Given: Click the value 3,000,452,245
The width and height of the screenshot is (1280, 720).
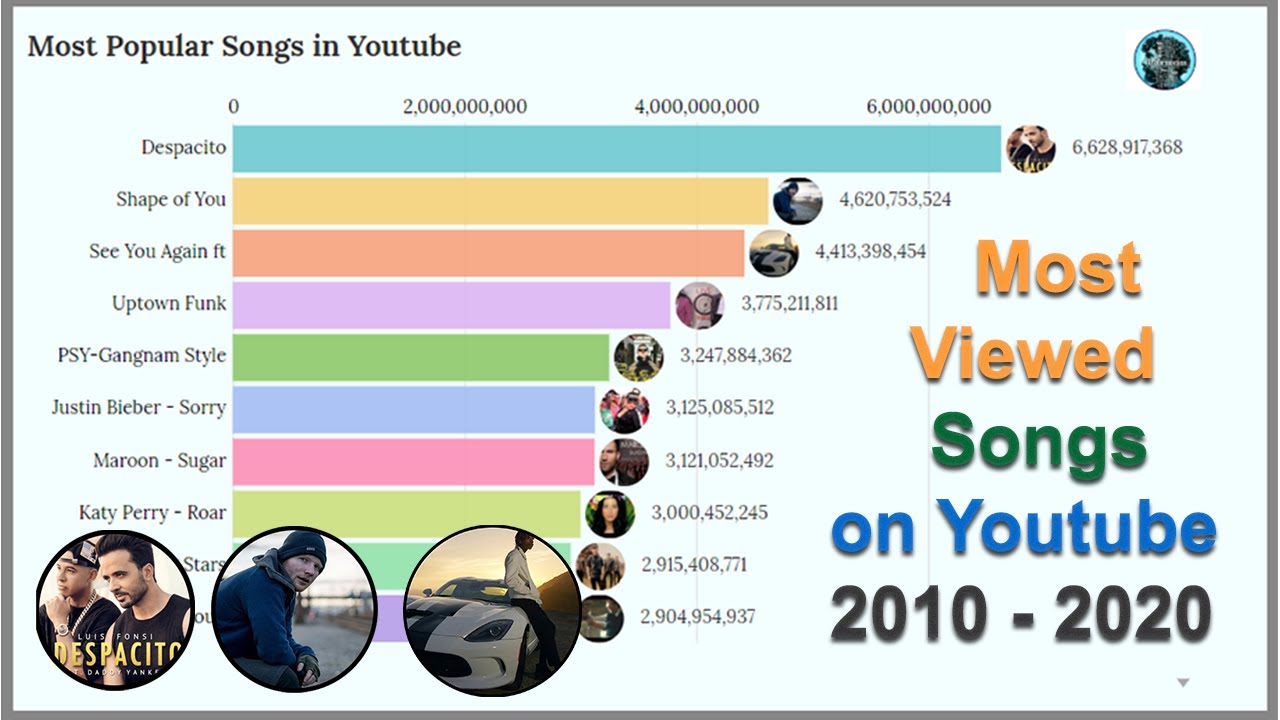Looking at the screenshot, I should click(710, 513).
